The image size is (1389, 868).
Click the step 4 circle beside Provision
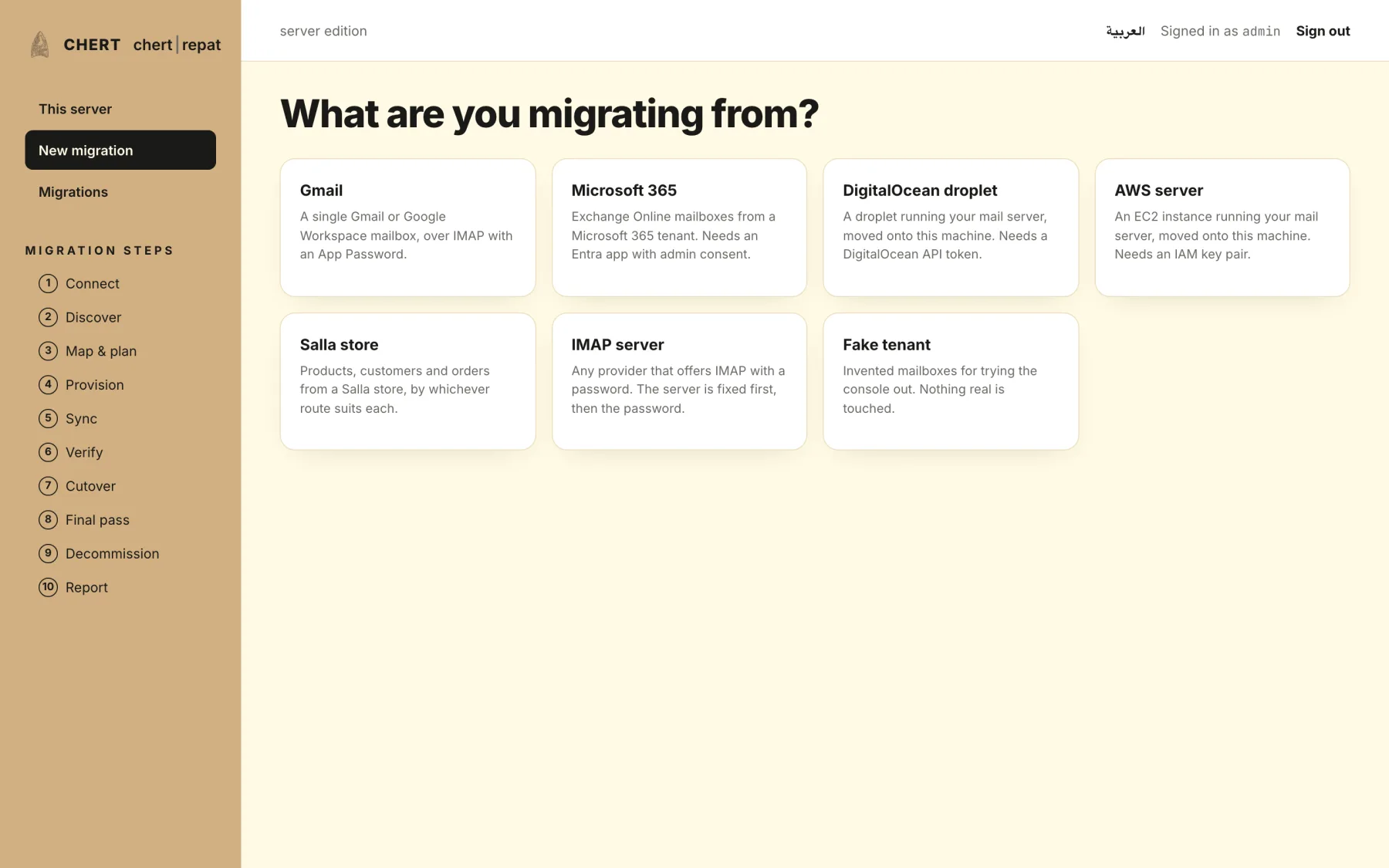pyautogui.click(x=48, y=384)
